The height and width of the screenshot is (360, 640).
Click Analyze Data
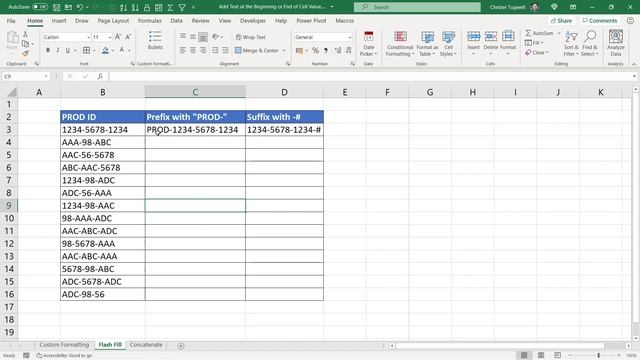(616, 43)
